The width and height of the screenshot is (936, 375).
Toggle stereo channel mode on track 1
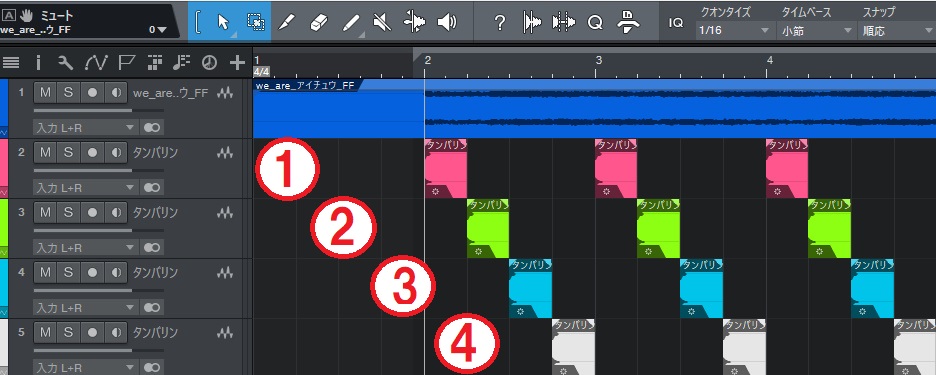(152, 128)
